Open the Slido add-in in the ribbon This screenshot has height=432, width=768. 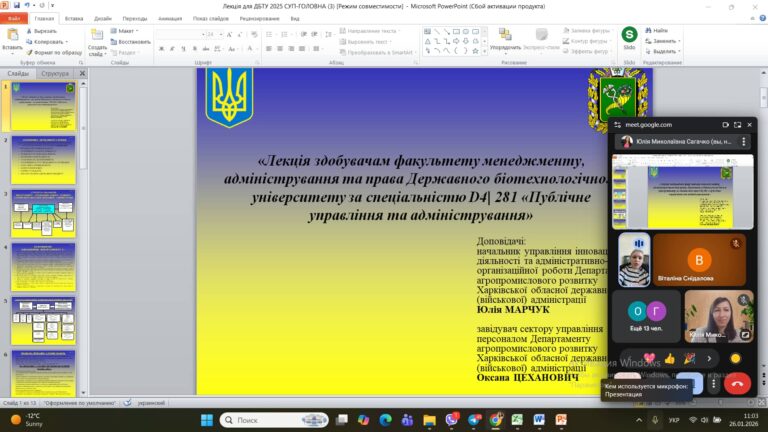[x=629, y=40]
